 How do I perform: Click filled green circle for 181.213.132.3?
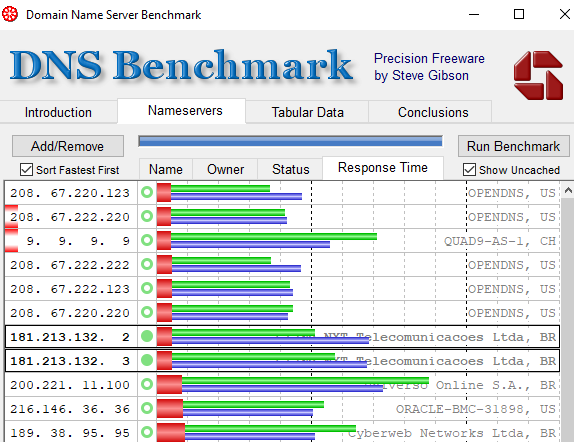(x=147, y=360)
